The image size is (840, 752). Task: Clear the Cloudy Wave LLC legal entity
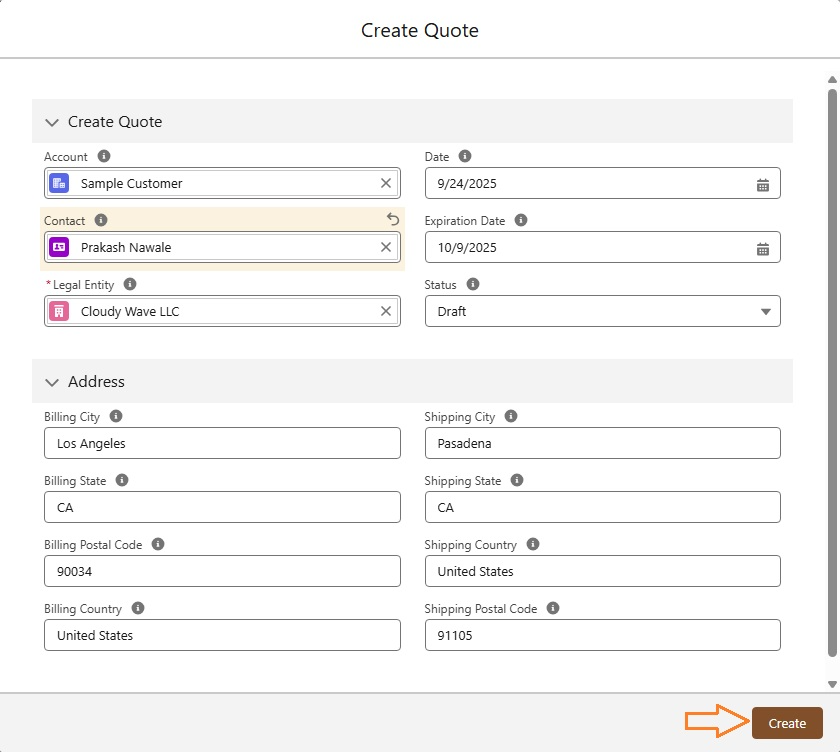(x=386, y=311)
